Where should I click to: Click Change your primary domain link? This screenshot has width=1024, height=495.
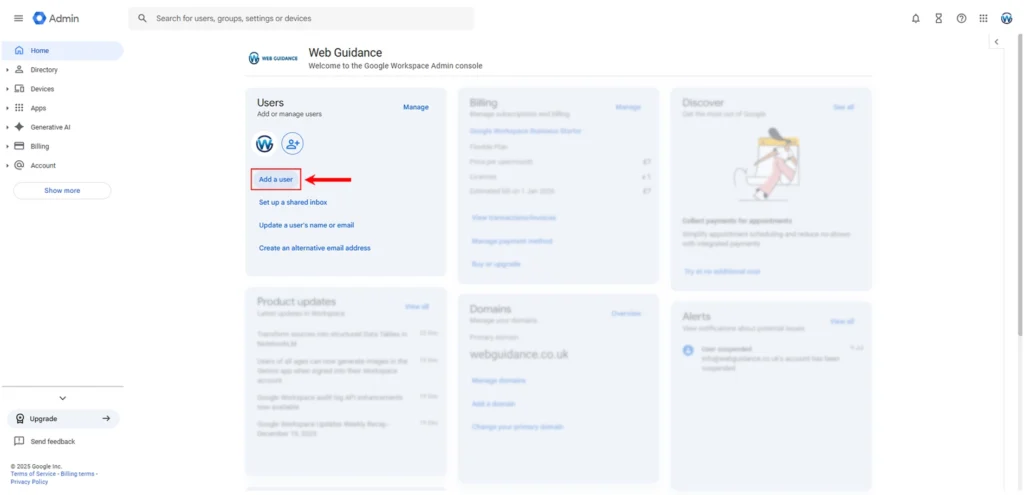tap(517, 427)
